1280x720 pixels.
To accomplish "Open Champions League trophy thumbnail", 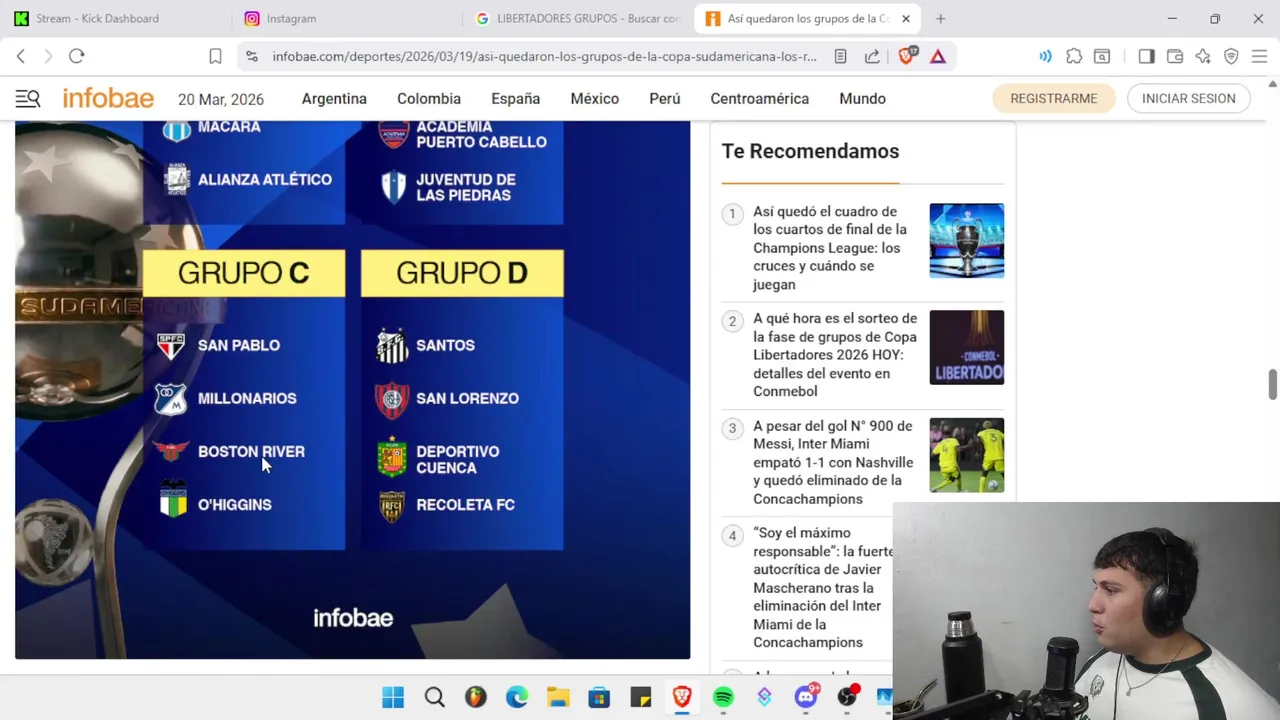I will (966, 240).
